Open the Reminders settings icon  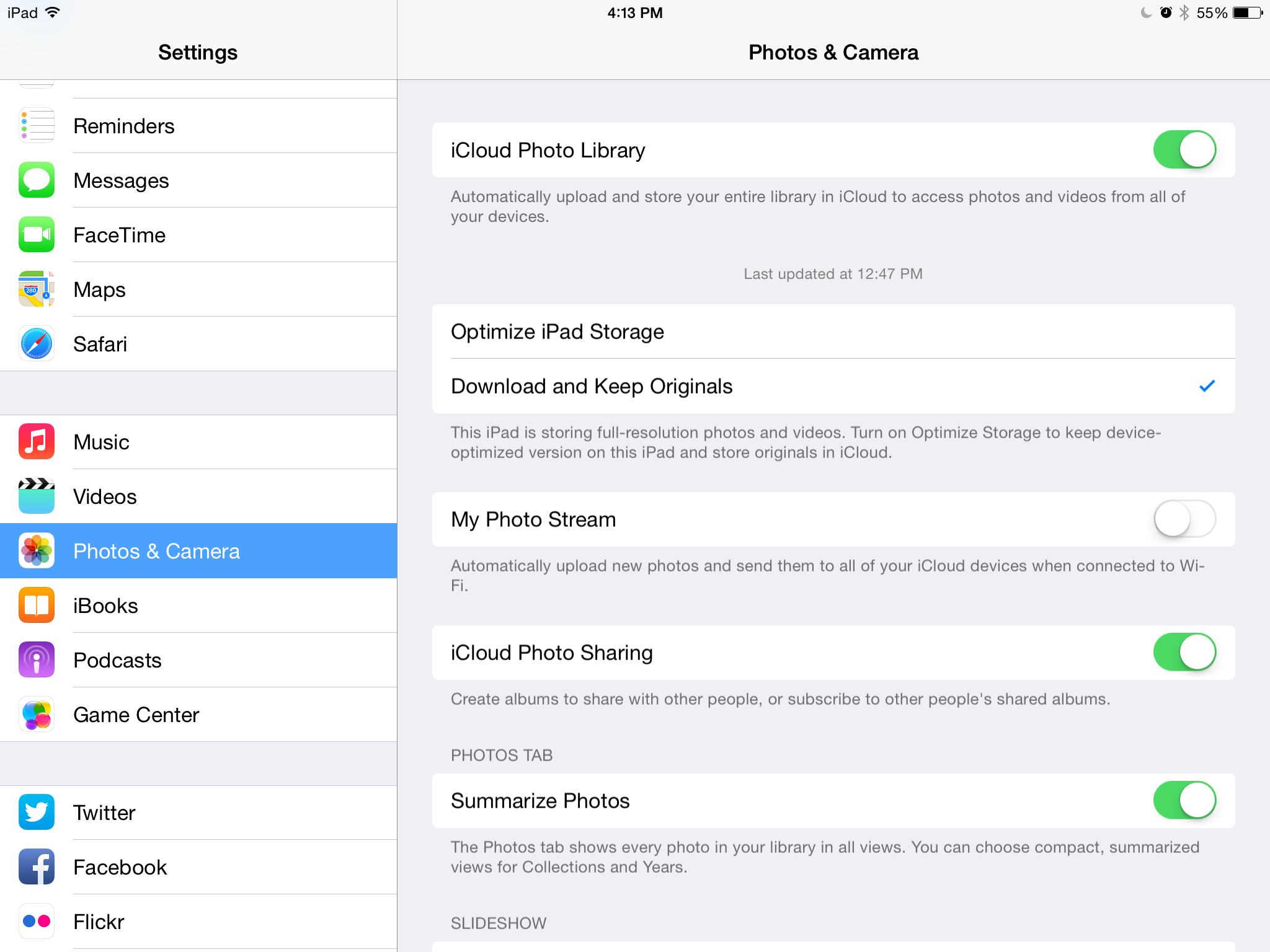(37, 126)
